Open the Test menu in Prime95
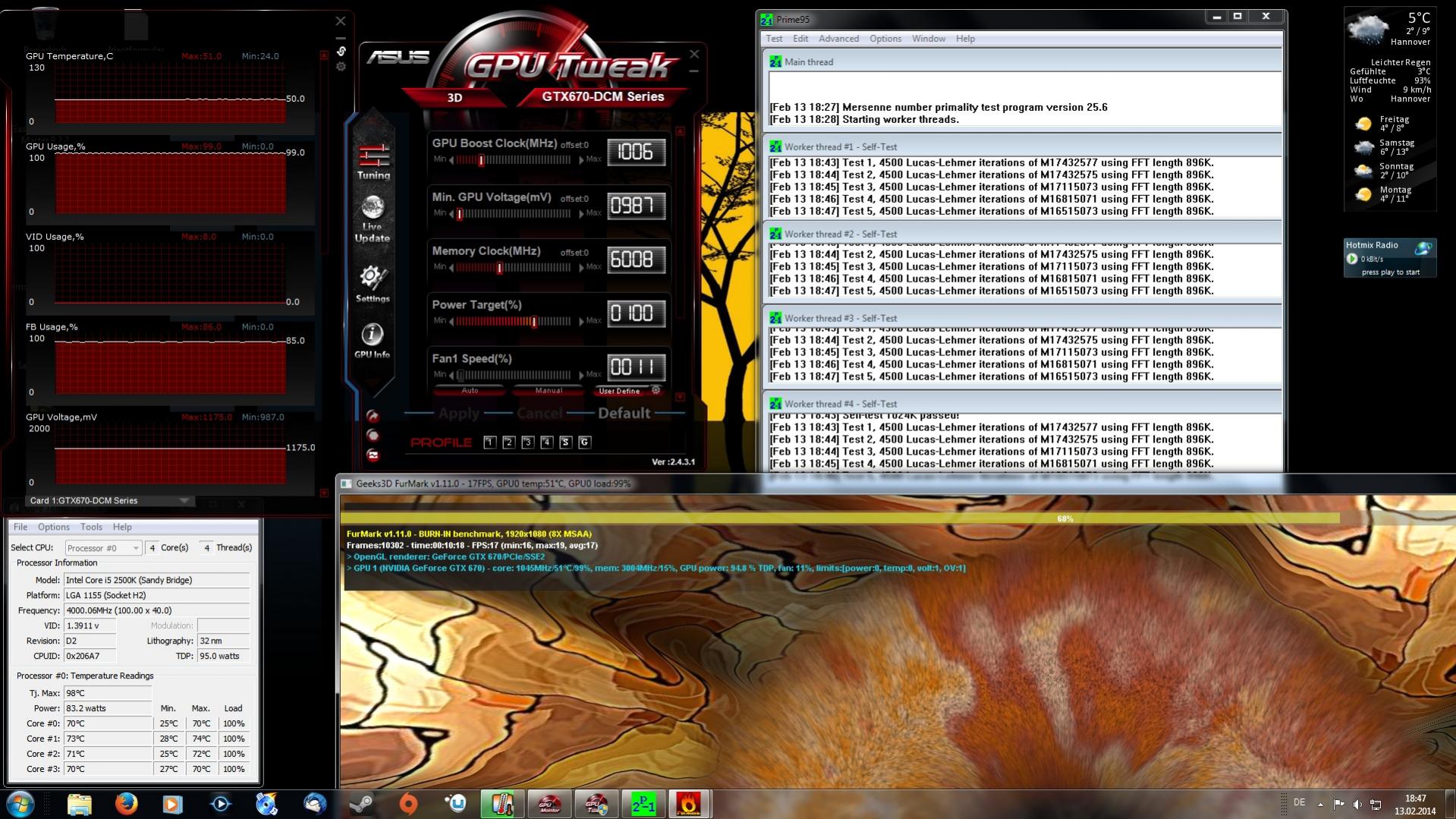The height and width of the screenshot is (819, 1456). (x=774, y=39)
